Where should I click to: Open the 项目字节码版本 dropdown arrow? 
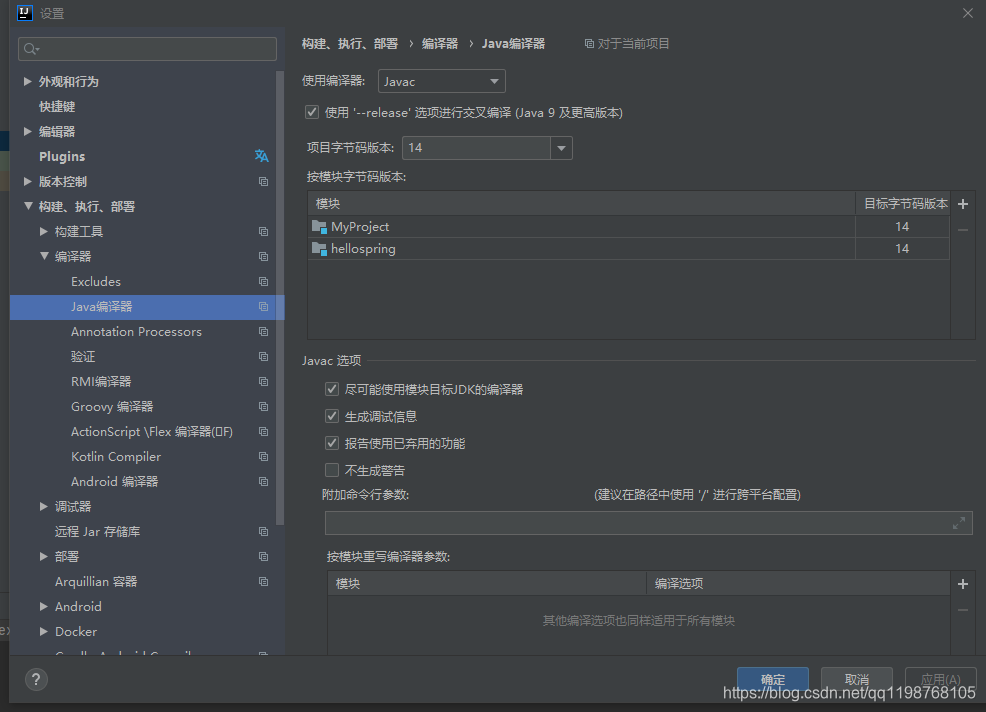tap(561, 147)
